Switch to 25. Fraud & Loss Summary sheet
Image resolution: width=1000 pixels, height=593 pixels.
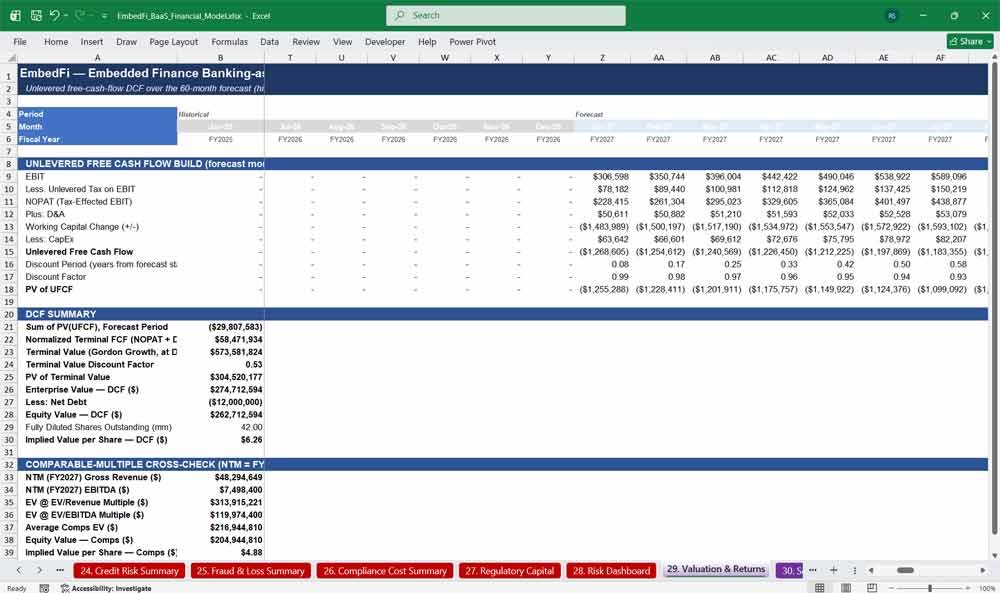[251, 571]
